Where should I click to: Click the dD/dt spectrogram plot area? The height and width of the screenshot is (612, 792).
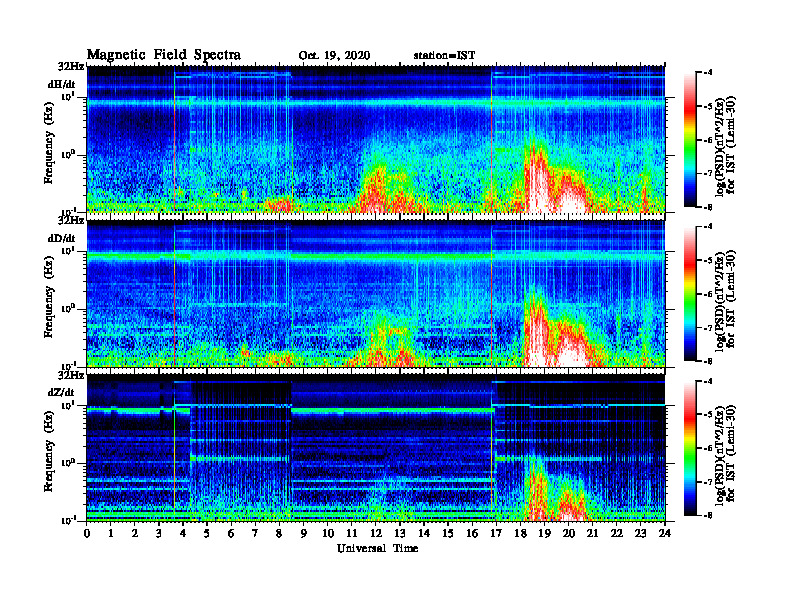376,293
